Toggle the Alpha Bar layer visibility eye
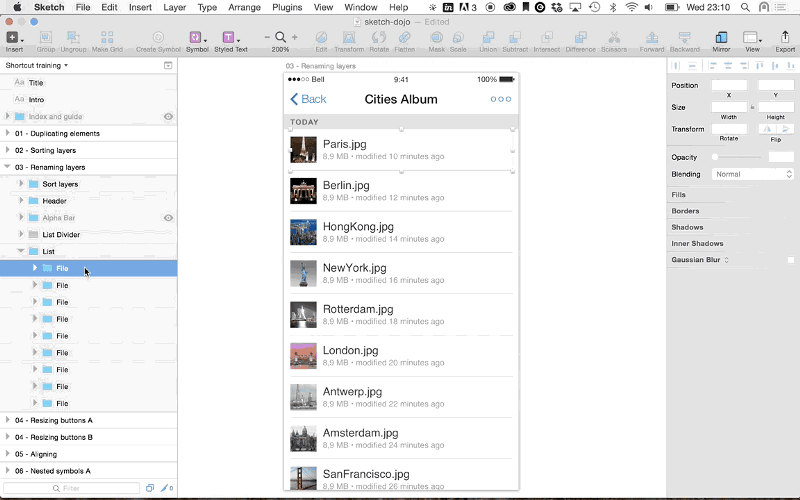800x500 pixels. tap(168, 218)
